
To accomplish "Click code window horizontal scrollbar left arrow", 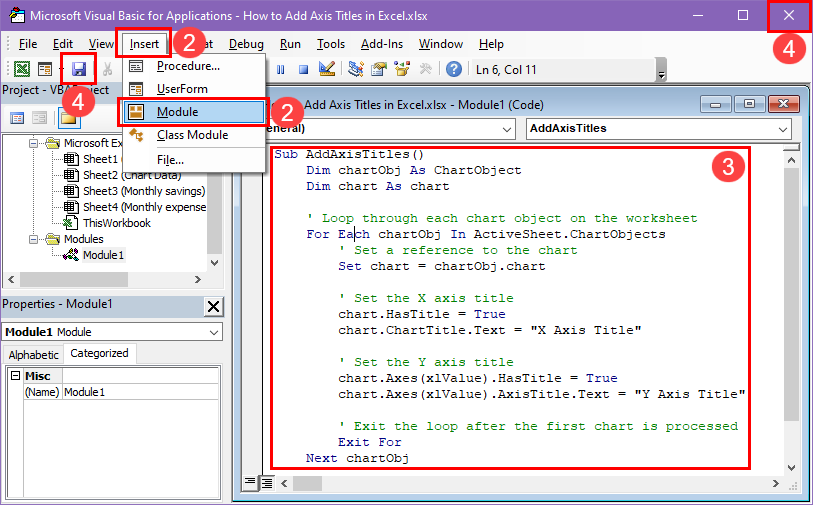I will tap(284, 483).
